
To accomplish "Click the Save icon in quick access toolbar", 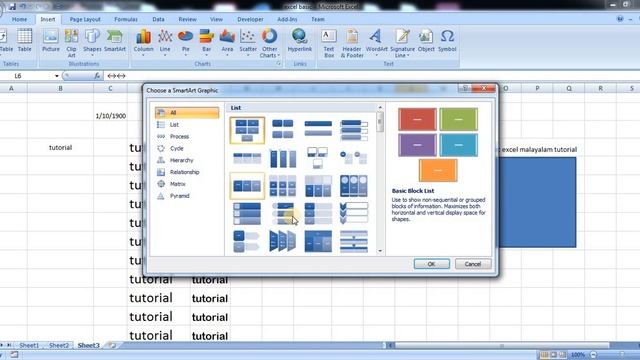I will [12, 7].
